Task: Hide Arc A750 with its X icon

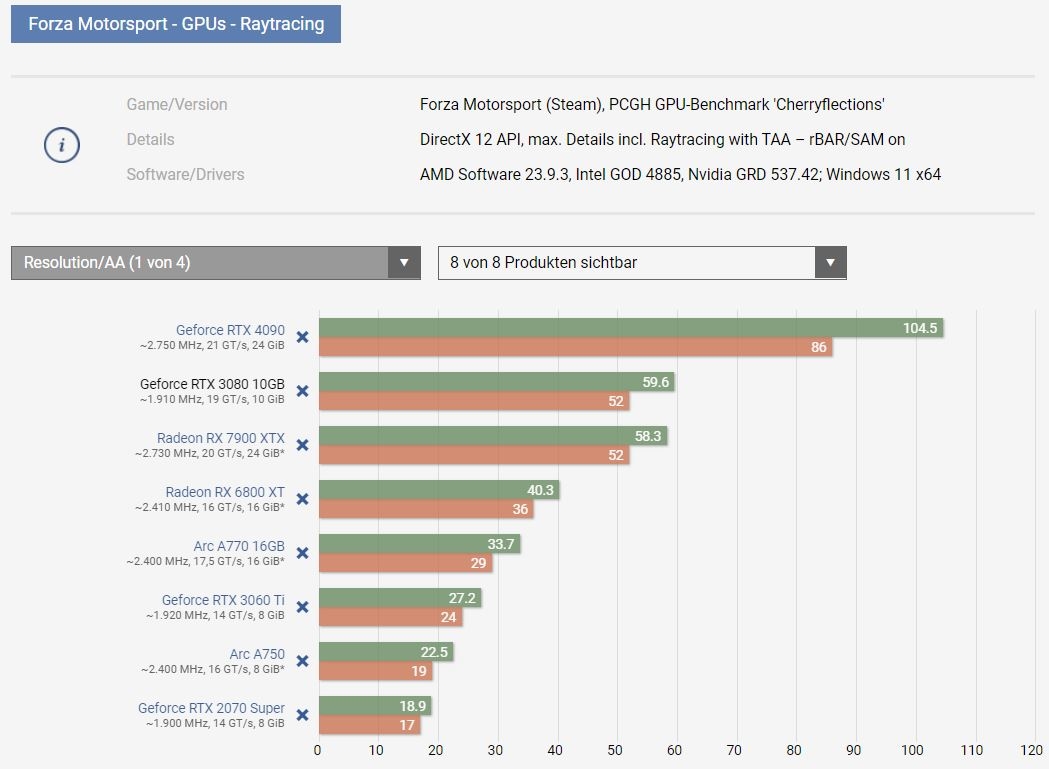Action: click(302, 661)
